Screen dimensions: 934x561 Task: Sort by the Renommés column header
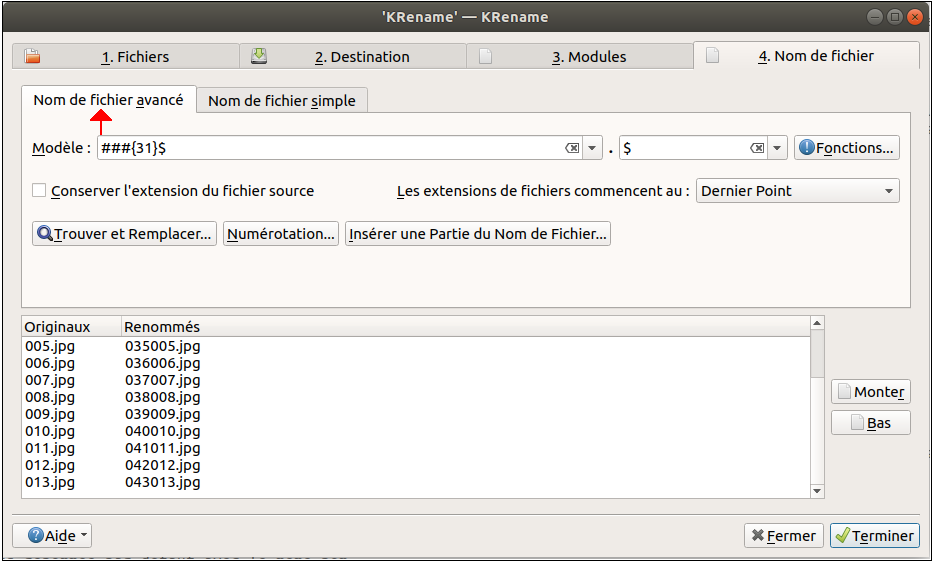[466, 326]
